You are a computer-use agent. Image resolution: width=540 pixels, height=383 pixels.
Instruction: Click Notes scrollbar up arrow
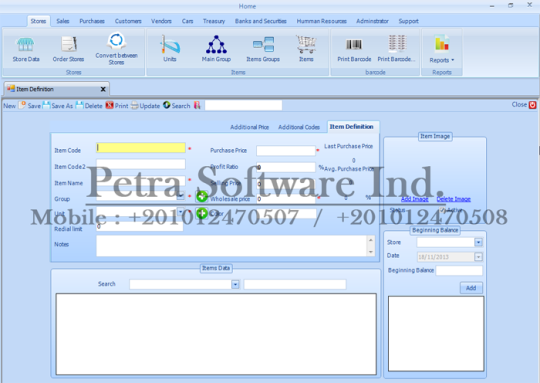(x=371, y=240)
